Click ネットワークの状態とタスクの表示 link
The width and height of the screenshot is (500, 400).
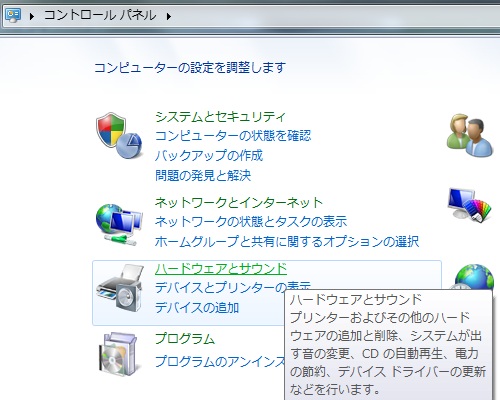pos(251,222)
